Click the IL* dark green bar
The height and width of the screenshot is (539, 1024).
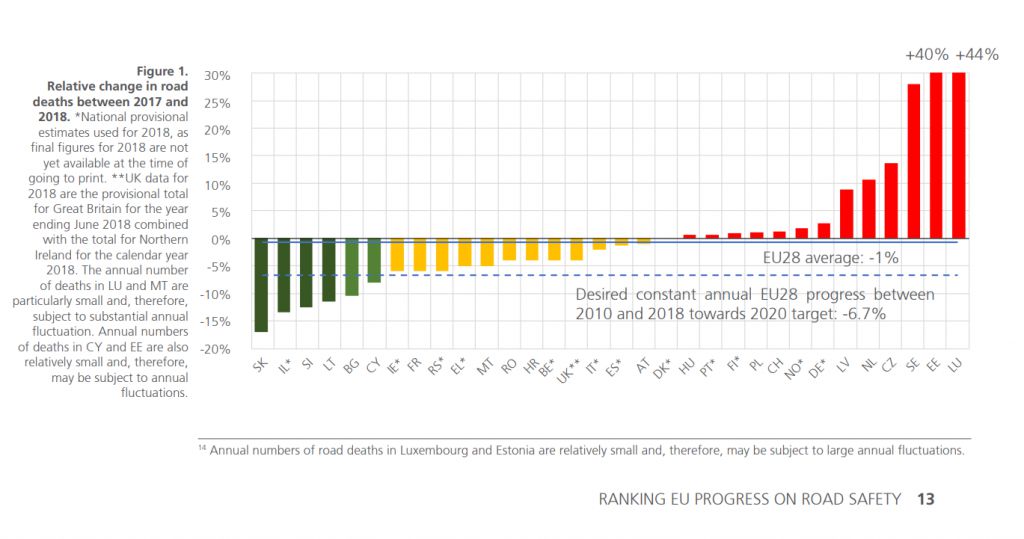click(283, 276)
